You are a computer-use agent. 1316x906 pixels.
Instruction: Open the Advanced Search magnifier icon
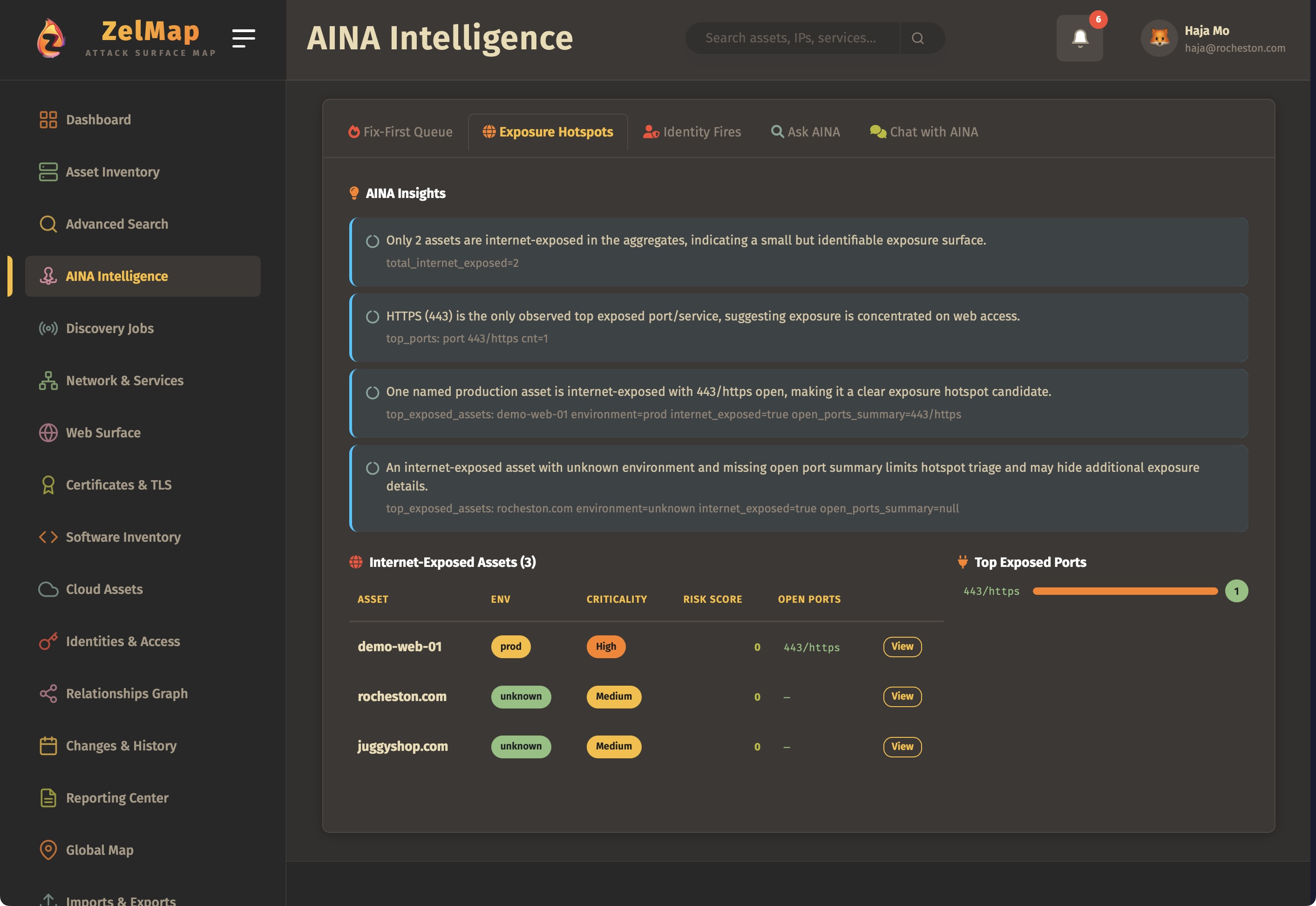click(48, 224)
